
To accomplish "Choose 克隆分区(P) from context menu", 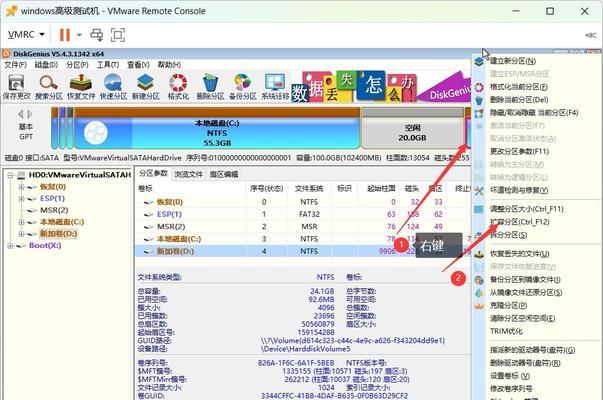I will pyautogui.click(x=508, y=305).
